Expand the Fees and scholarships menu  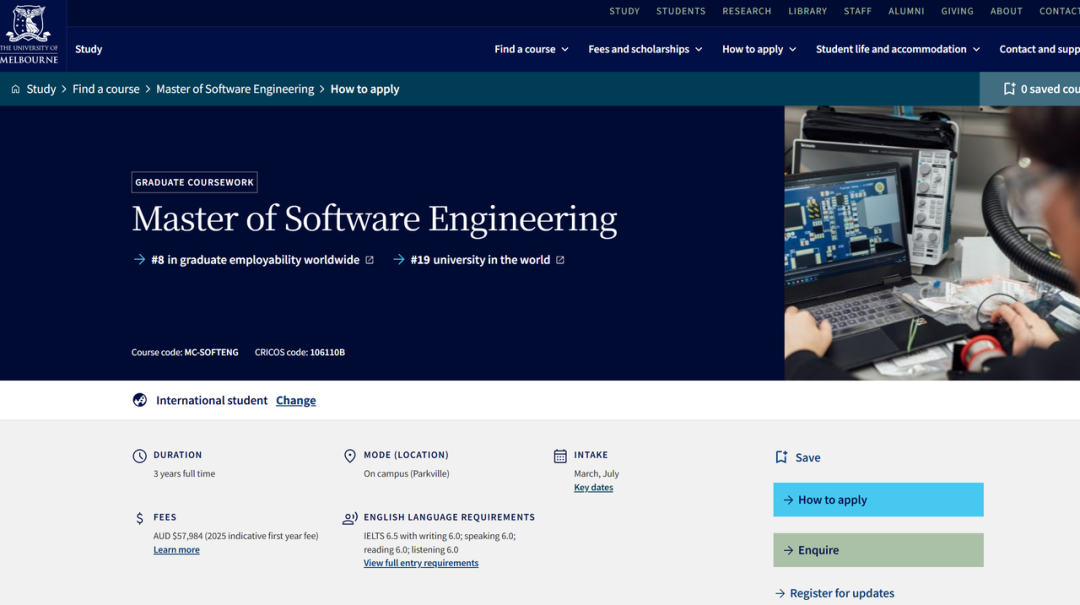645,49
